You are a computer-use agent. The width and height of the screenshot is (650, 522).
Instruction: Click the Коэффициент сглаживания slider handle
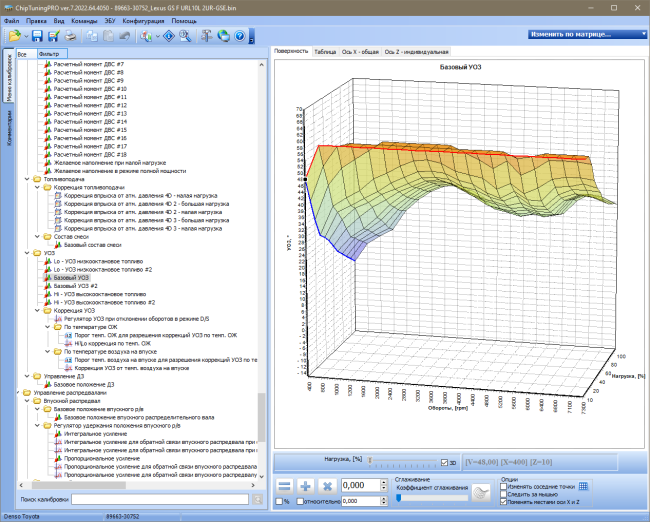pyautogui.click(x=399, y=498)
